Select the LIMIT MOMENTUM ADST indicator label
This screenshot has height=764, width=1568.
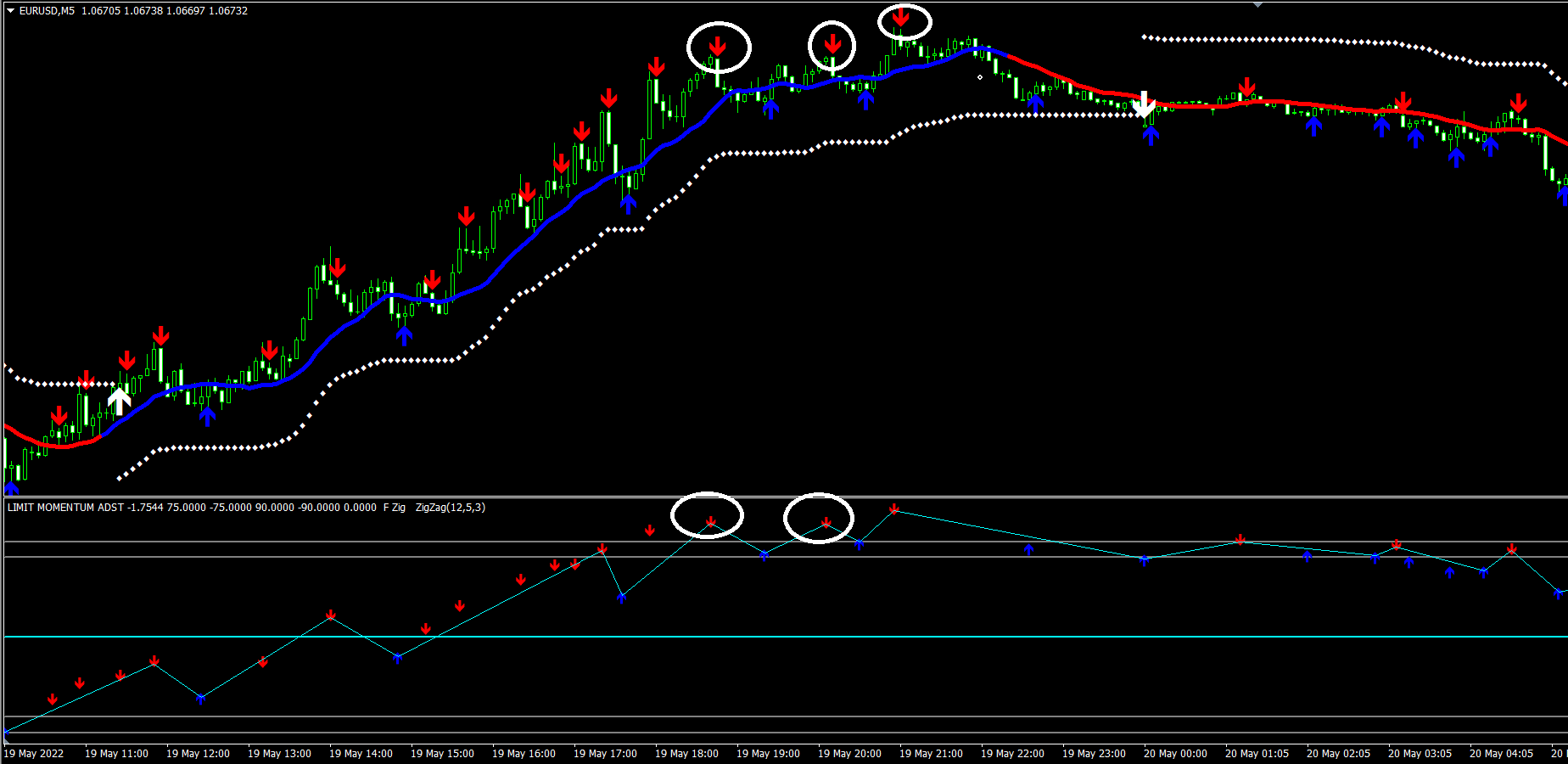(65, 508)
